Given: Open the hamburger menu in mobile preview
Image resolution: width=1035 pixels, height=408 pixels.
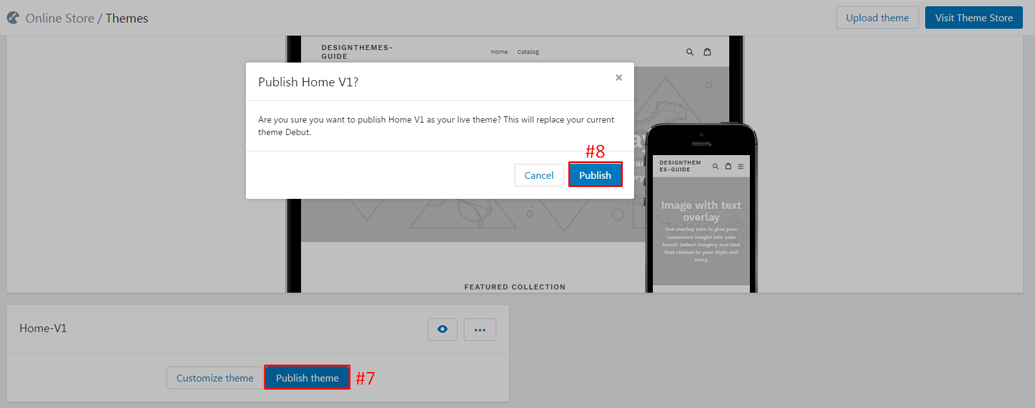Looking at the screenshot, I should click(x=740, y=166).
